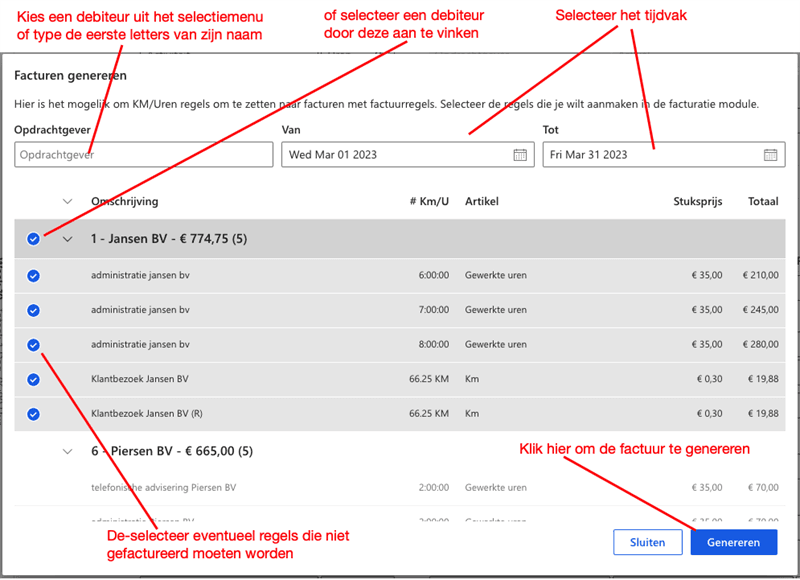Click the # Km/U column header

point(429,201)
